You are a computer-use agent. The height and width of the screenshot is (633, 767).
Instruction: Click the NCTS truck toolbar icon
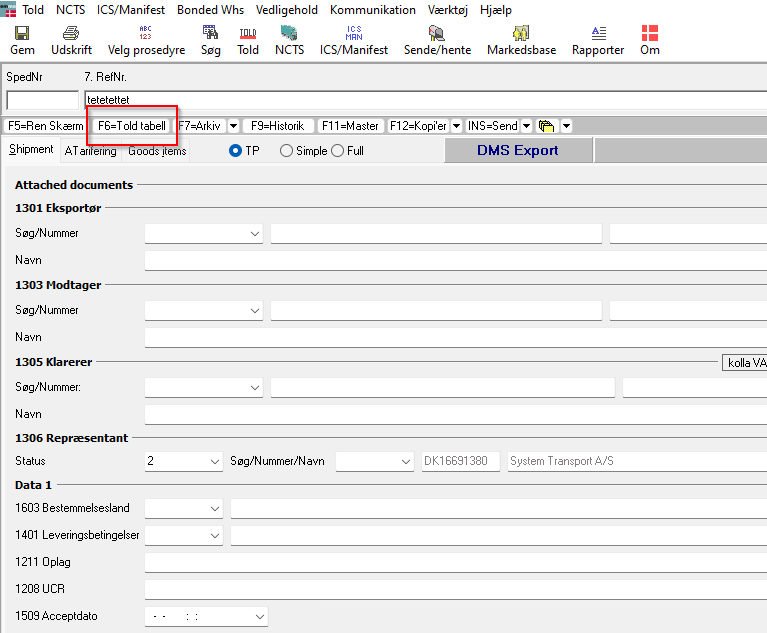click(289, 33)
